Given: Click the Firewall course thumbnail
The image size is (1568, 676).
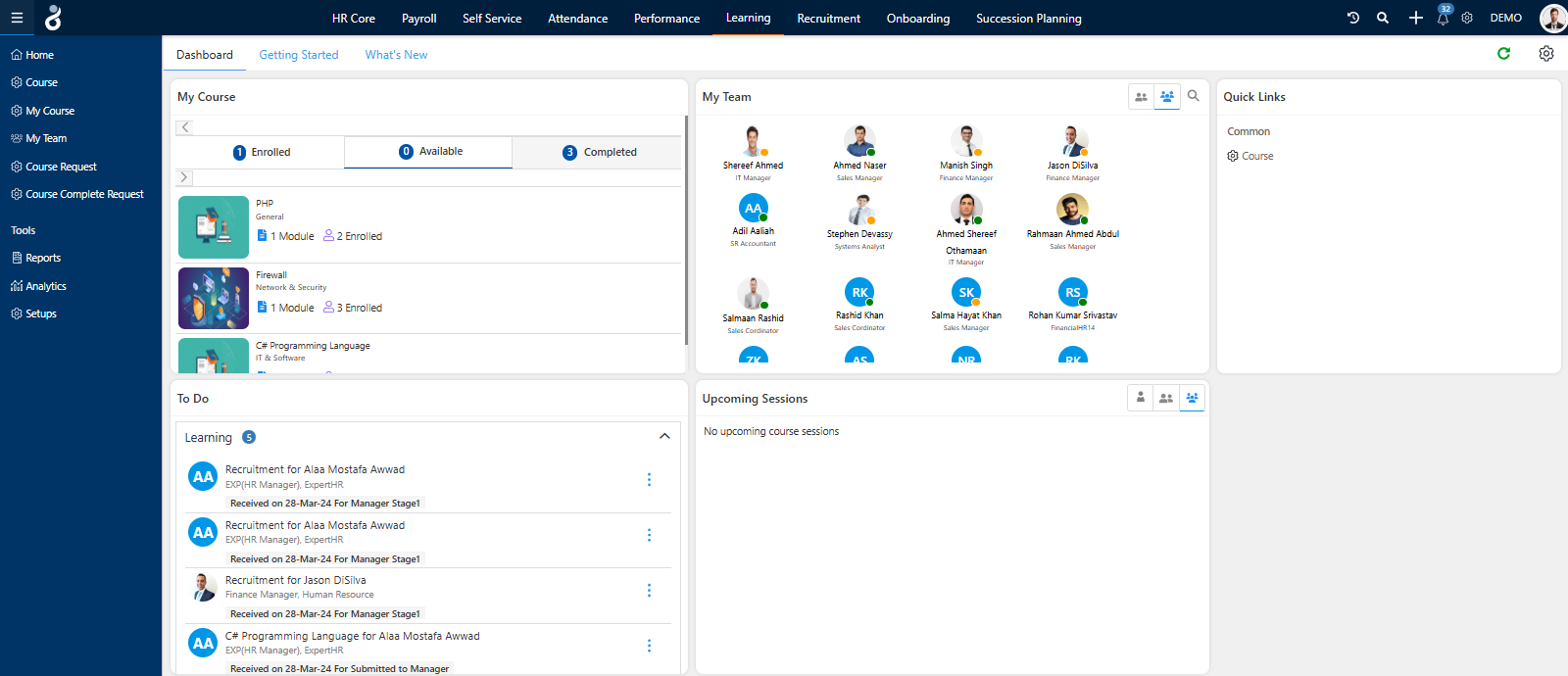Looking at the screenshot, I should point(214,298).
